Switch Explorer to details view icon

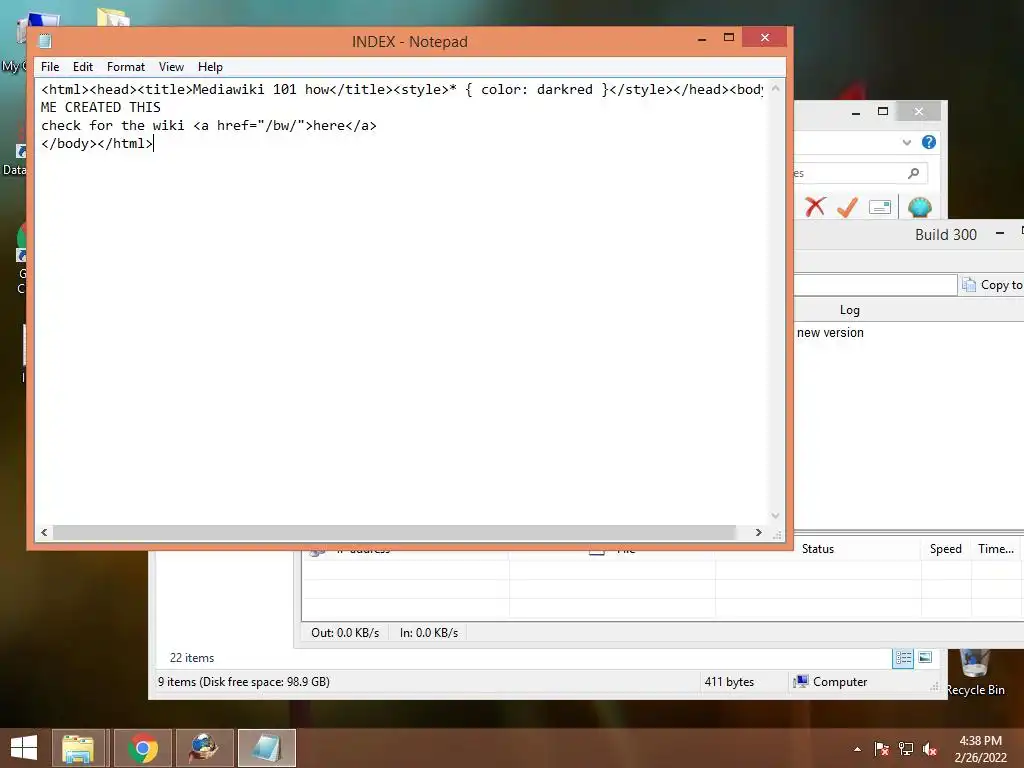point(903,658)
